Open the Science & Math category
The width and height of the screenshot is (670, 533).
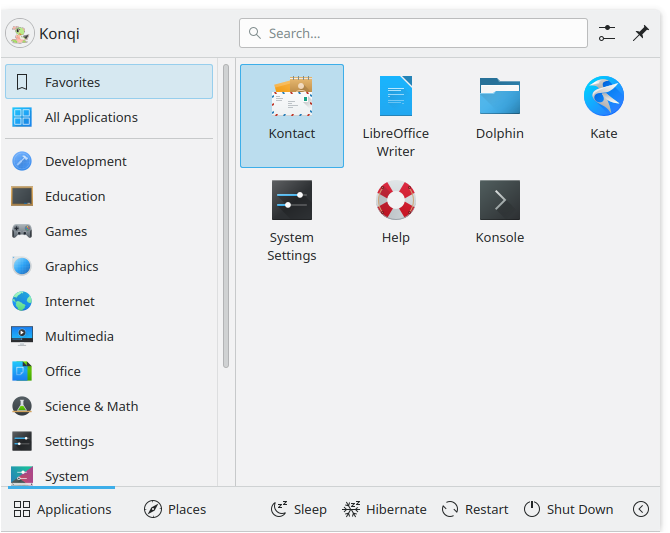(x=109, y=406)
